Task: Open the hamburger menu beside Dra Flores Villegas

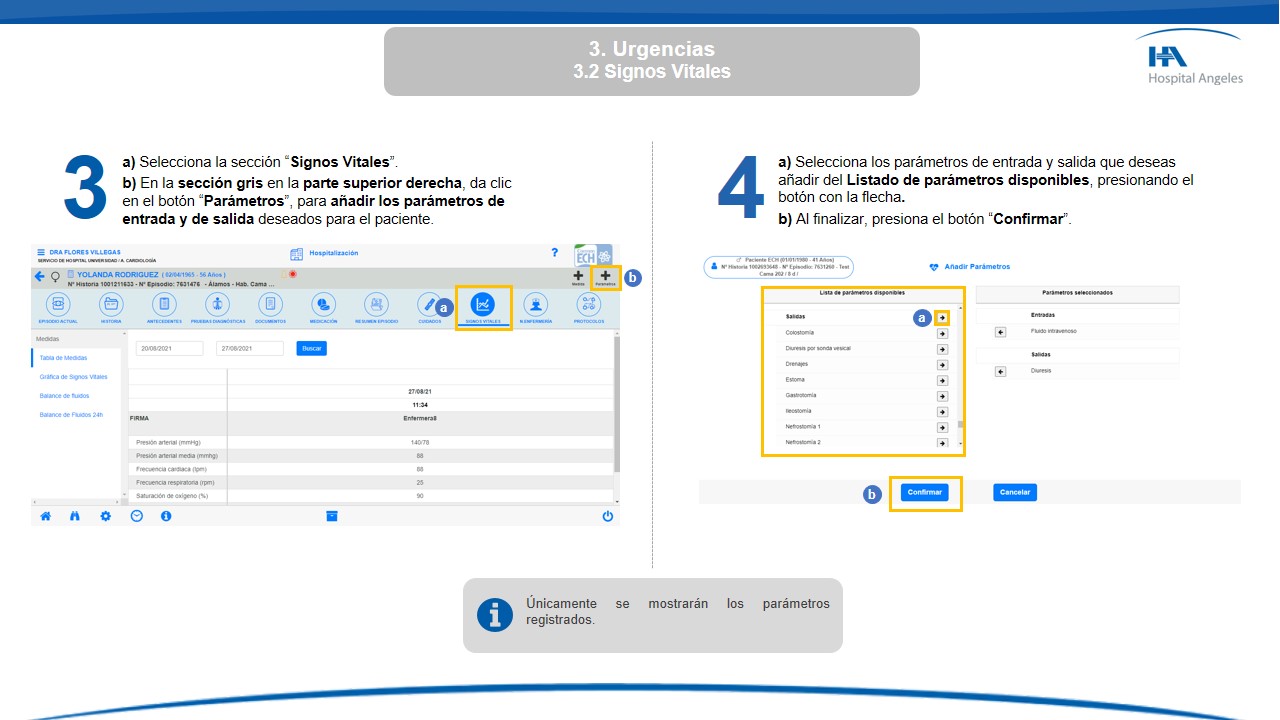Action: pos(41,252)
